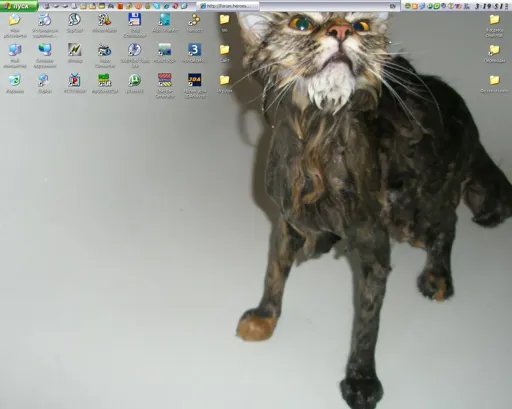
Task: Open the landscape image photo editor shortcut
Action: [x=165, y=50]
